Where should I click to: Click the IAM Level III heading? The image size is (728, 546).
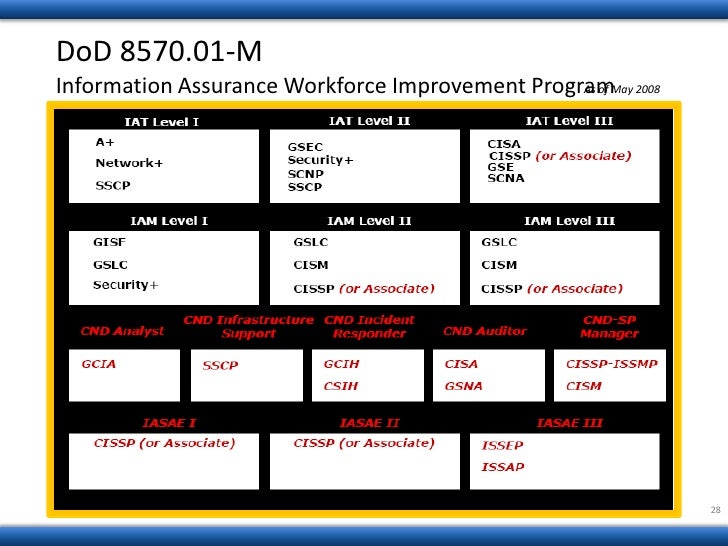point(569,221)
